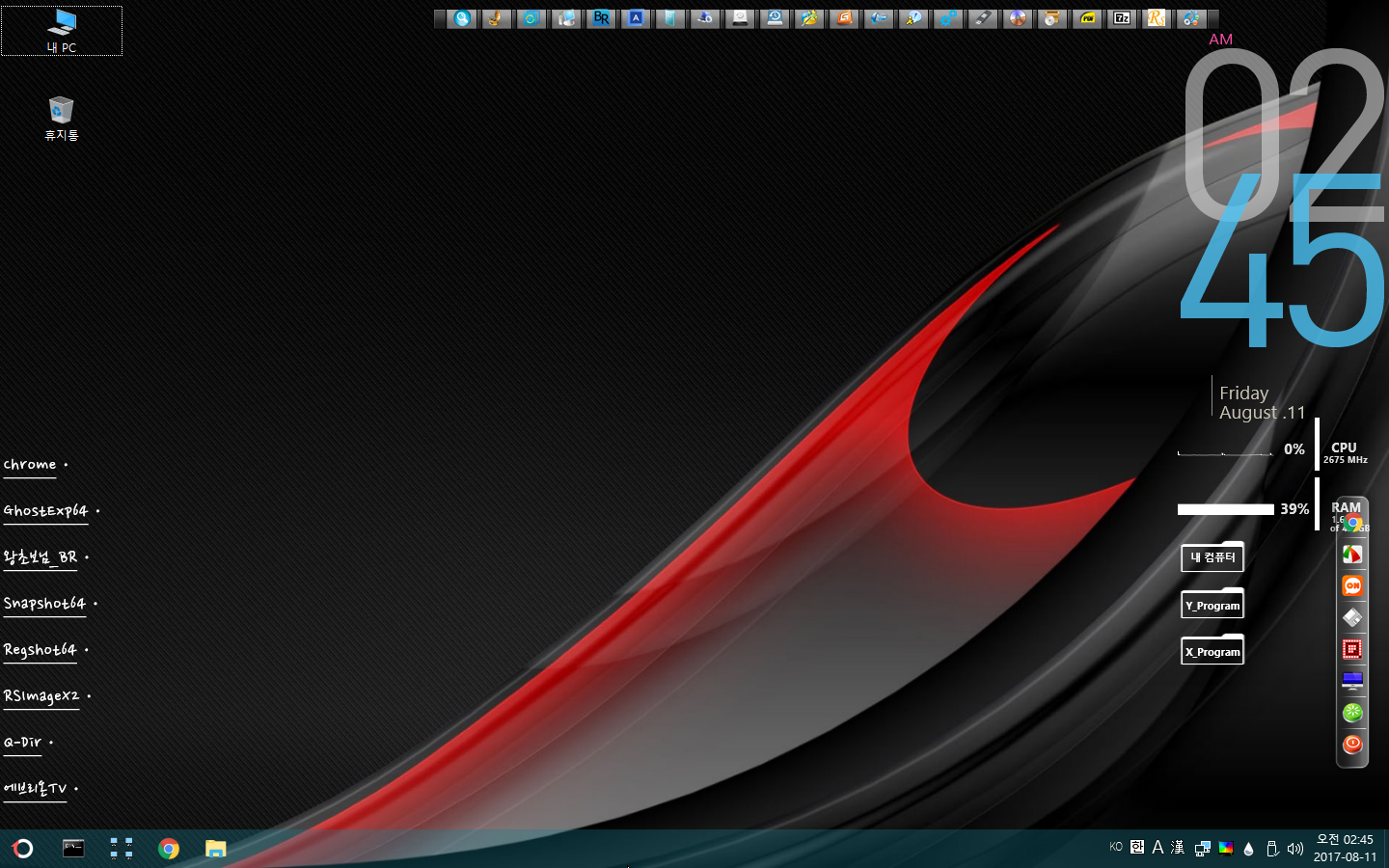This screenshot has height=868, width=1389.
Task: Open the orange ON chat icon in side dock
Action: point(1352,586)
